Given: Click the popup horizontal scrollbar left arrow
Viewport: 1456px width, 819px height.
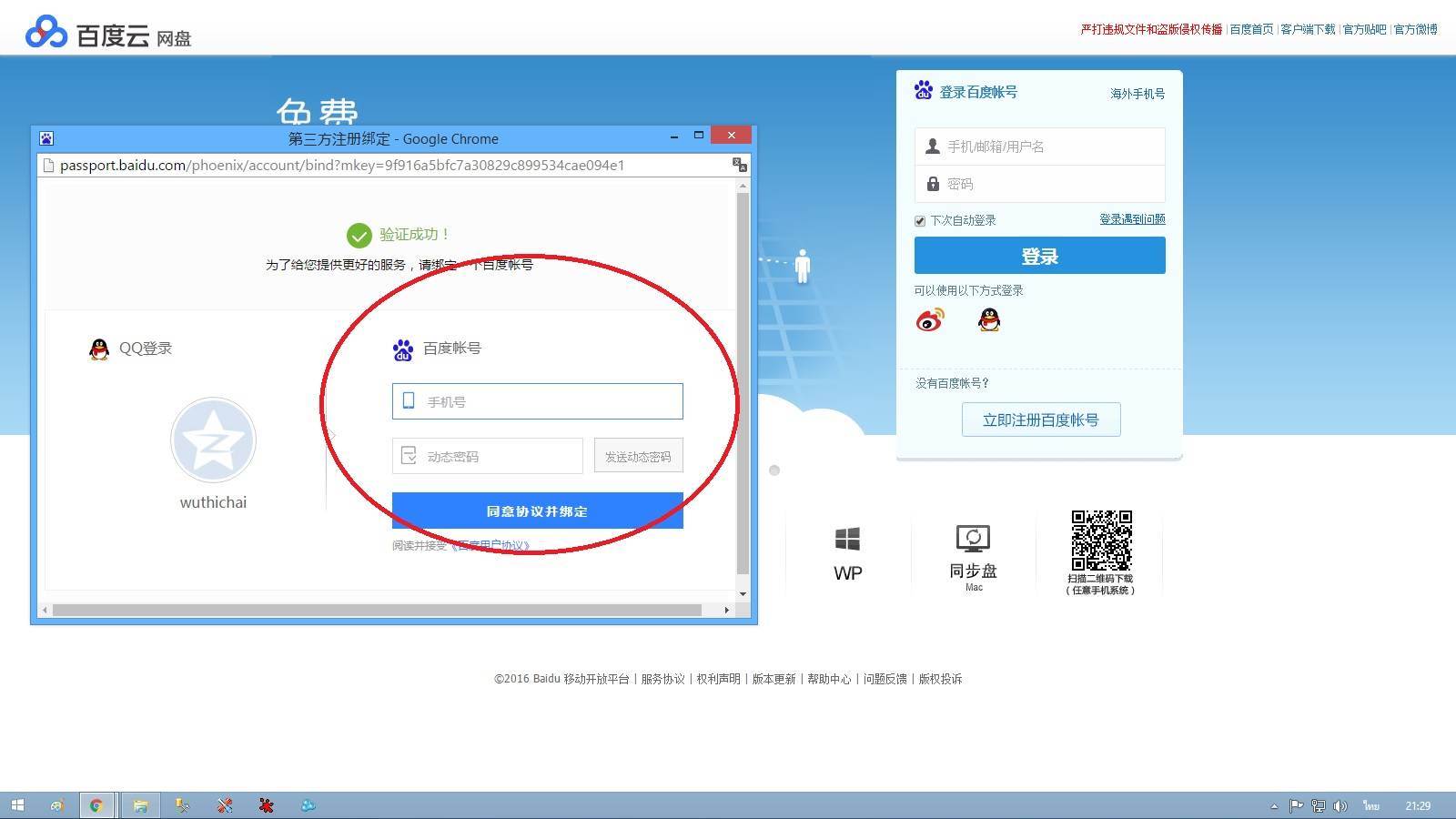Looking at the screenshot, I should tap(45, 610).
